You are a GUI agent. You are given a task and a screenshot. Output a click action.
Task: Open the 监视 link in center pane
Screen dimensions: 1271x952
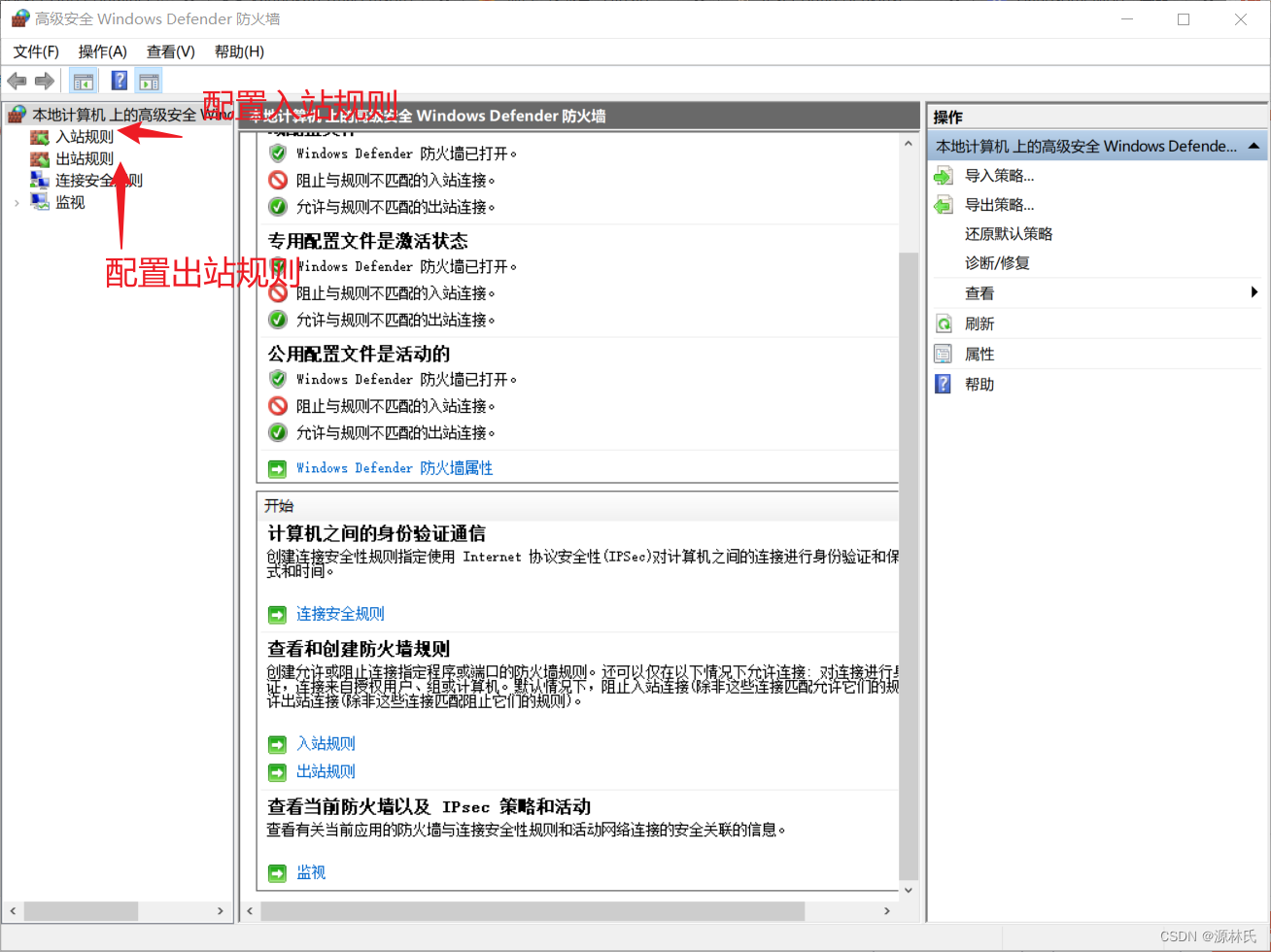tap(311, 872)
